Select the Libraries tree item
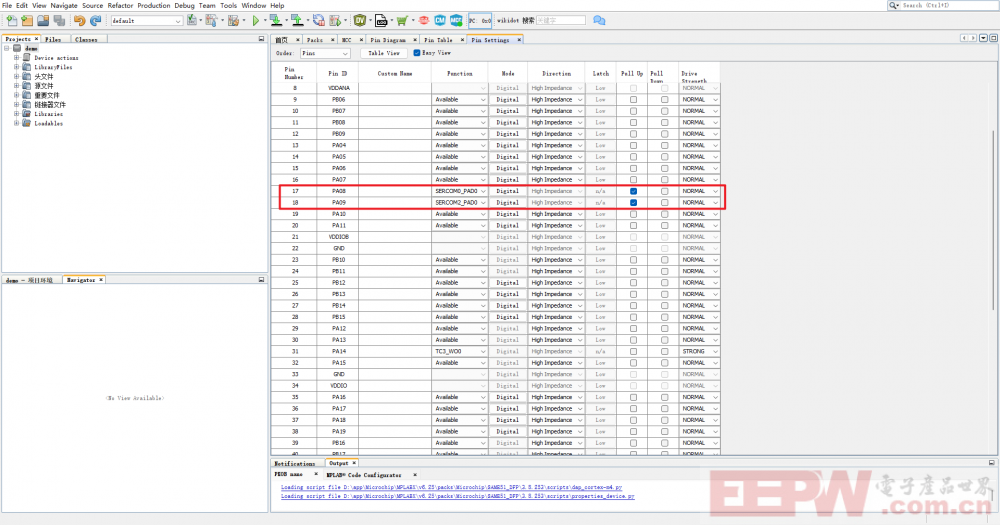 click(x=48, y=114)
